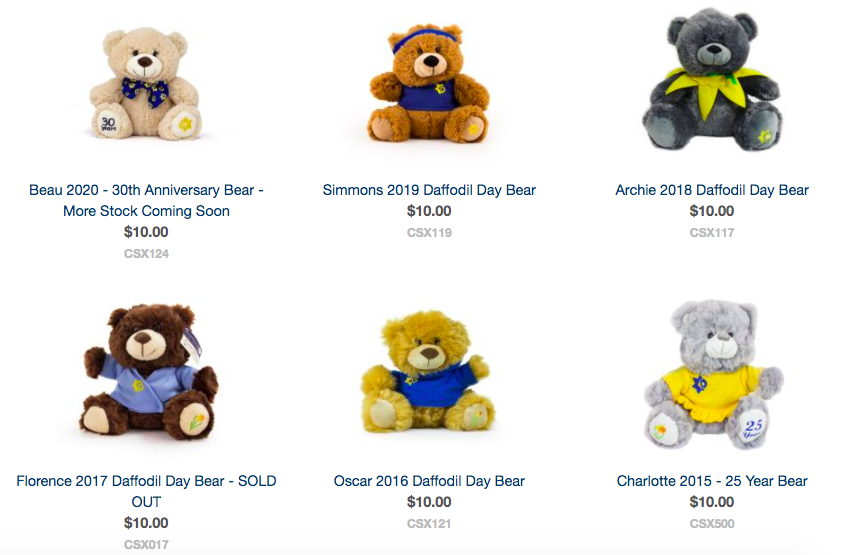
Task: Open the Charlotte 2015 grey bear image
Action: [712, 375]
